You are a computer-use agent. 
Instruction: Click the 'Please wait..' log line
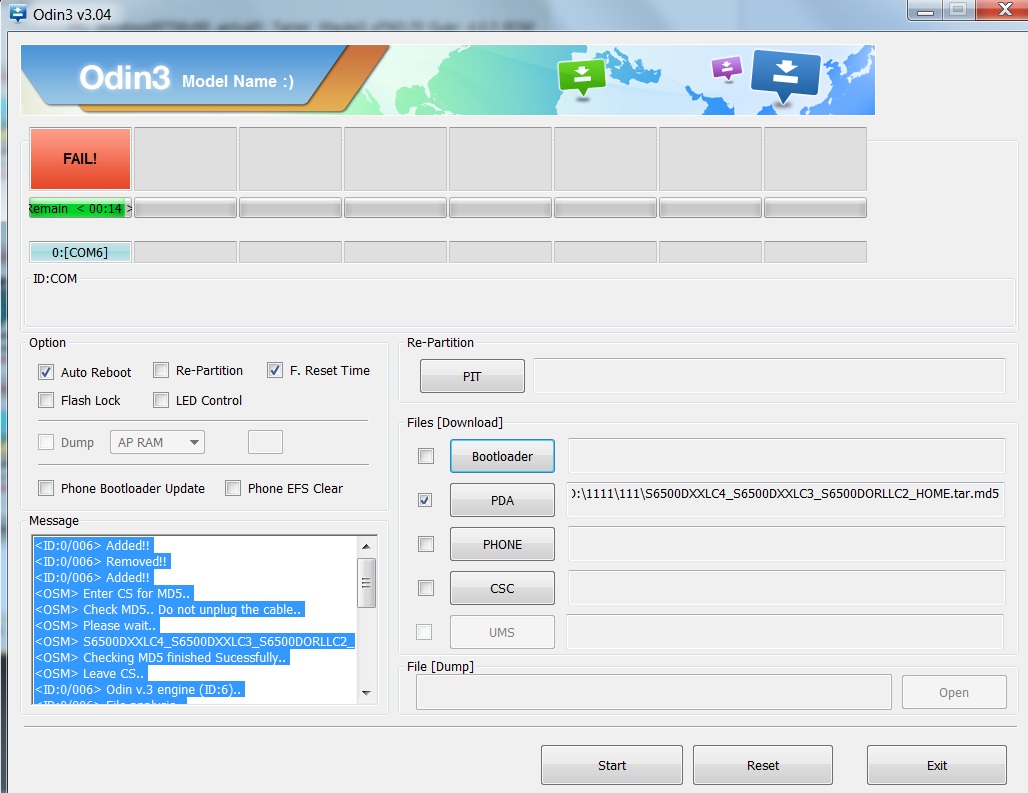point(96,625)
